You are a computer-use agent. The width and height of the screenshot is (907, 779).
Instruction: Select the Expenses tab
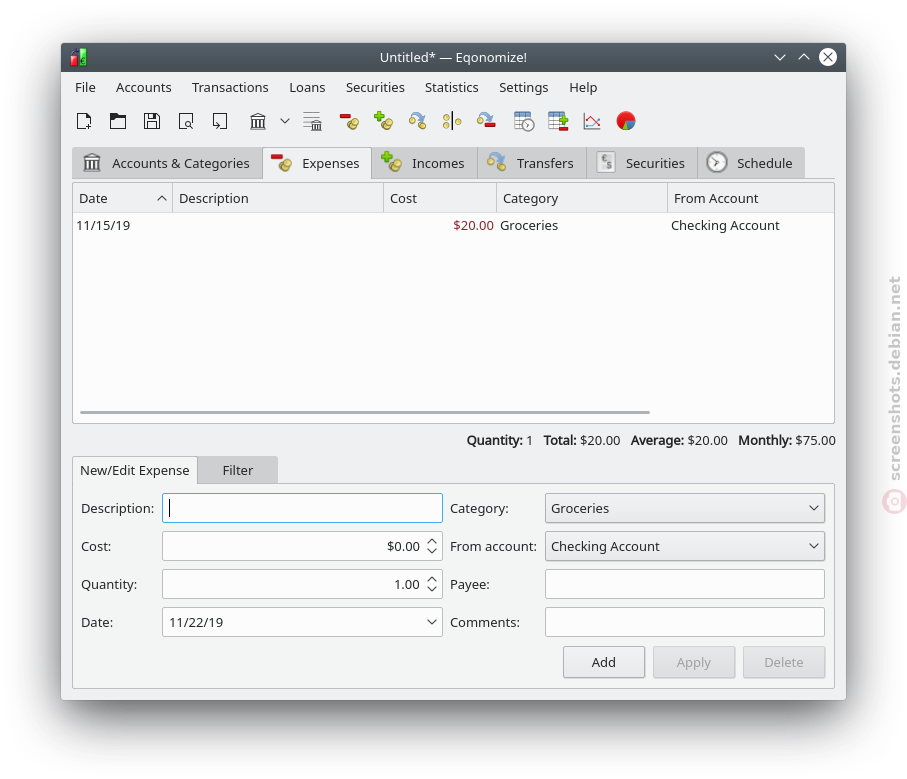pos(317,163)
